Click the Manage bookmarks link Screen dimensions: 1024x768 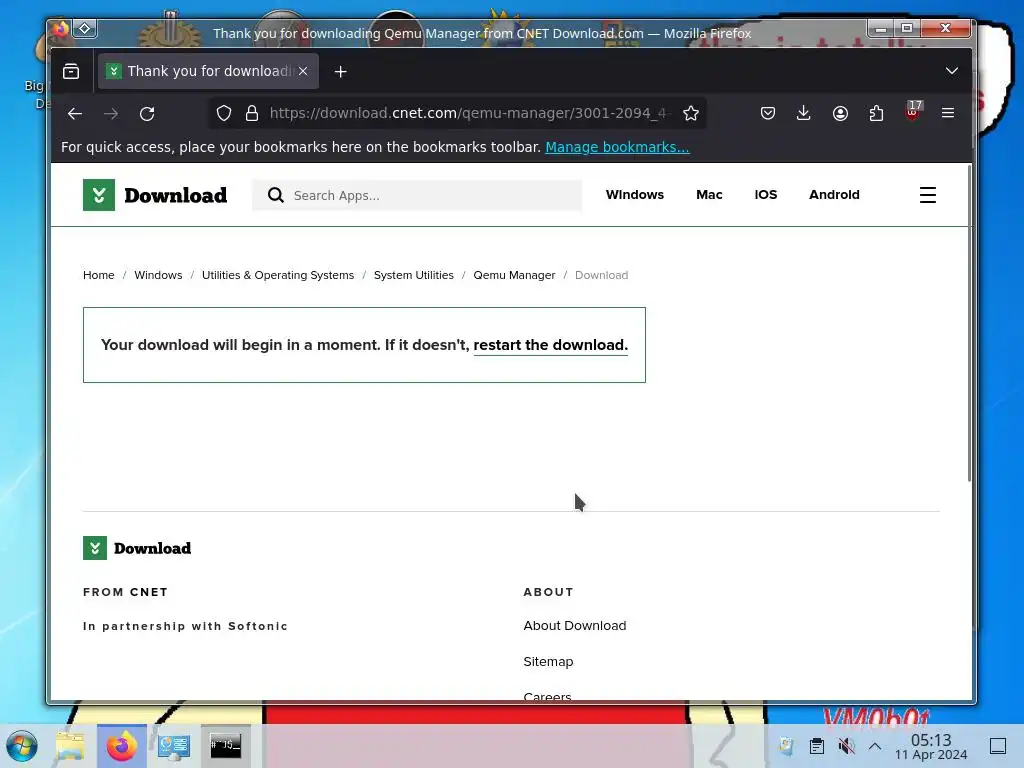click(x=617, y=147)
